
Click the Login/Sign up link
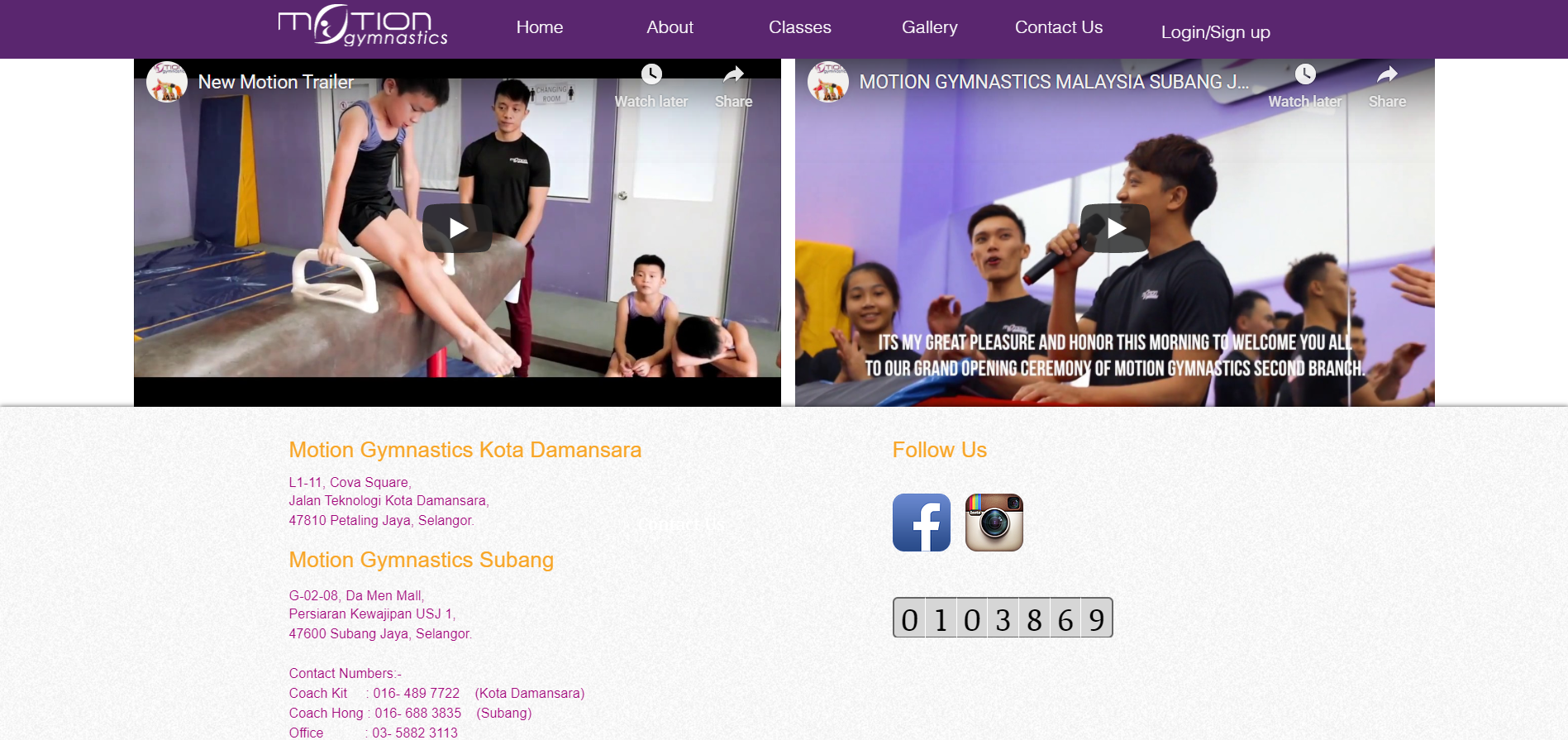point(1215,32)
